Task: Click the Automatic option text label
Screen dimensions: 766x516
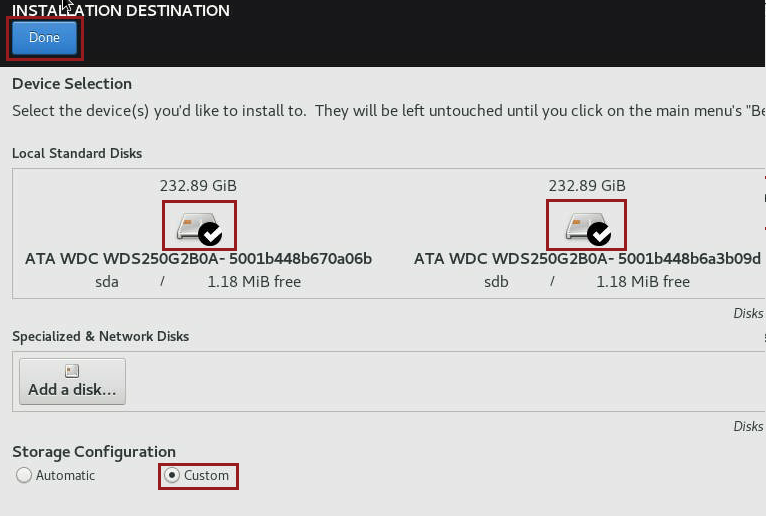Action: click(x=65, y=475)
